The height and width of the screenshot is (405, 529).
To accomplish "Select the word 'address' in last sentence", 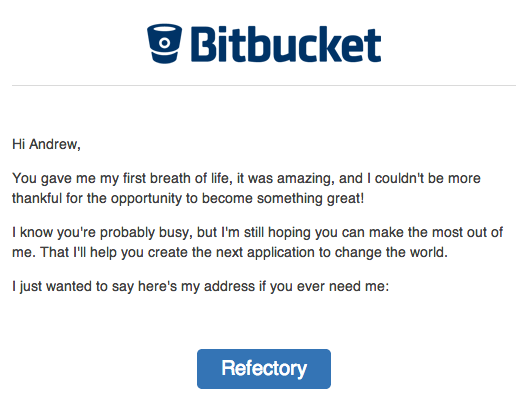I will click(229, 287).
